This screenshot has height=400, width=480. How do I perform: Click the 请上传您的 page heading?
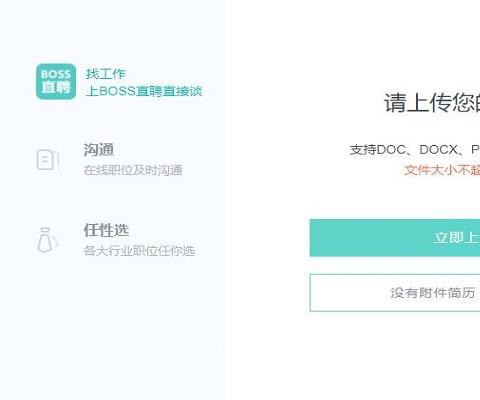click(432, 103)
